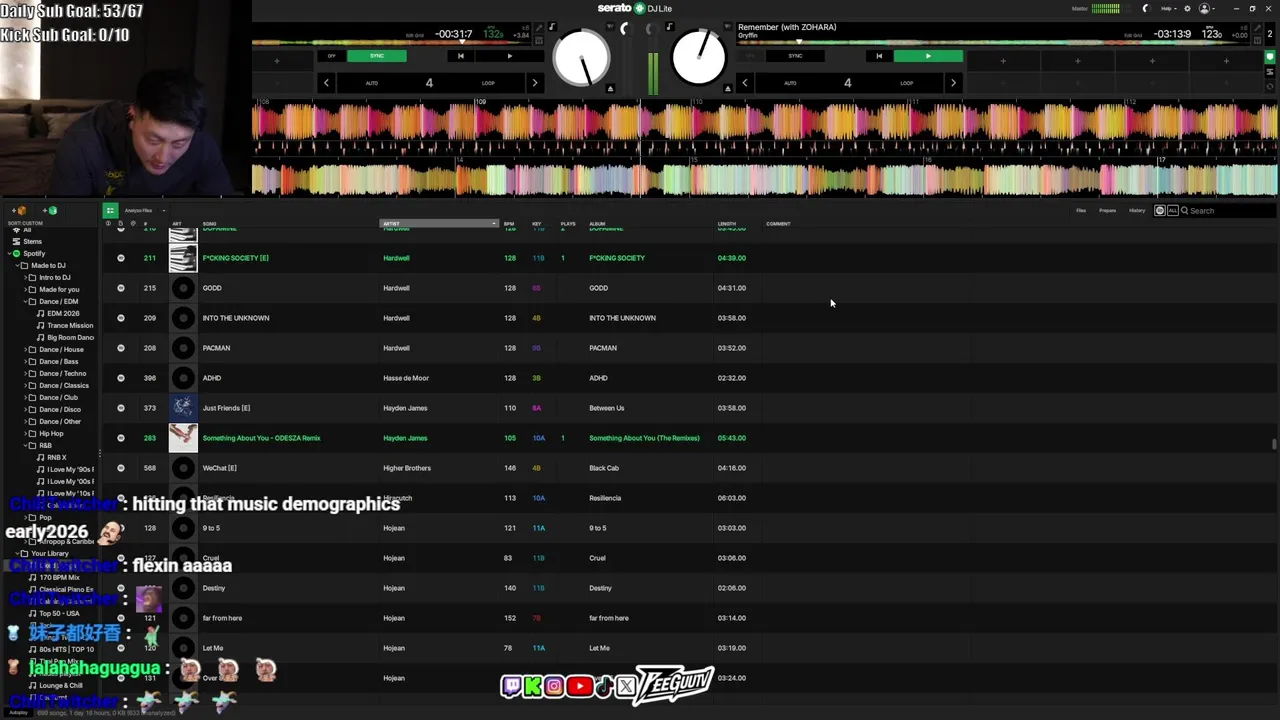This screenshot has height=720, width=1280.
Task: Play the left deck track
Action: coord(510,56)
